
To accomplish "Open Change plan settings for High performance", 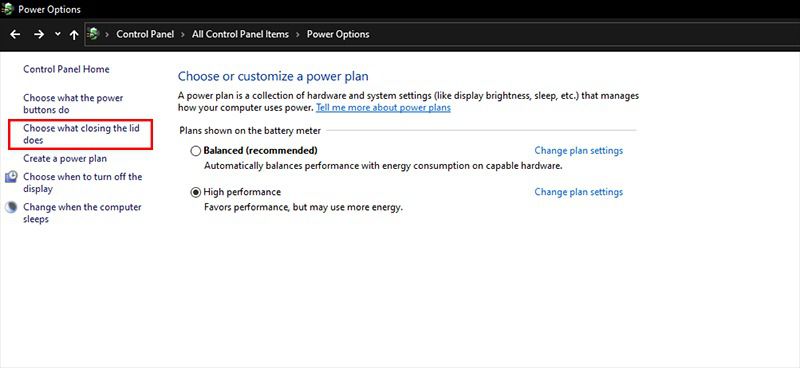I will [579, 192].
